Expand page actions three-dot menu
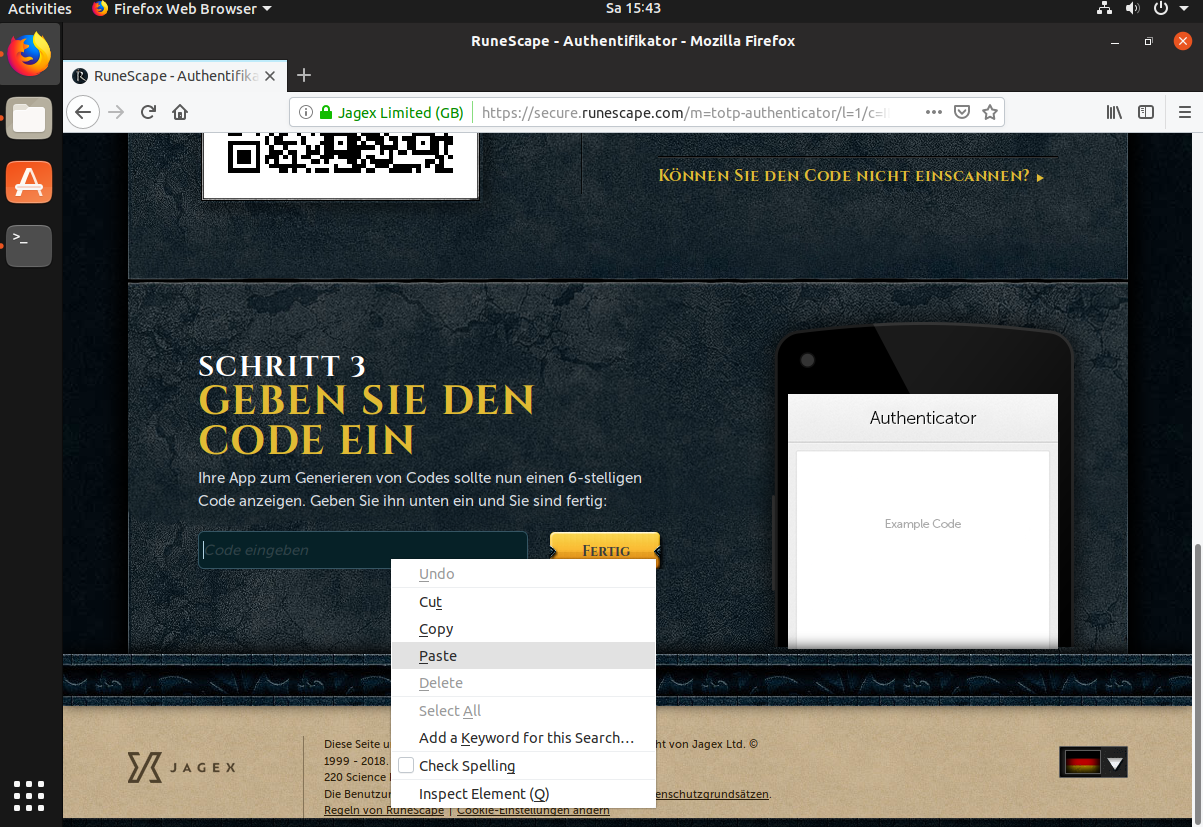 (x=933, y=112)
